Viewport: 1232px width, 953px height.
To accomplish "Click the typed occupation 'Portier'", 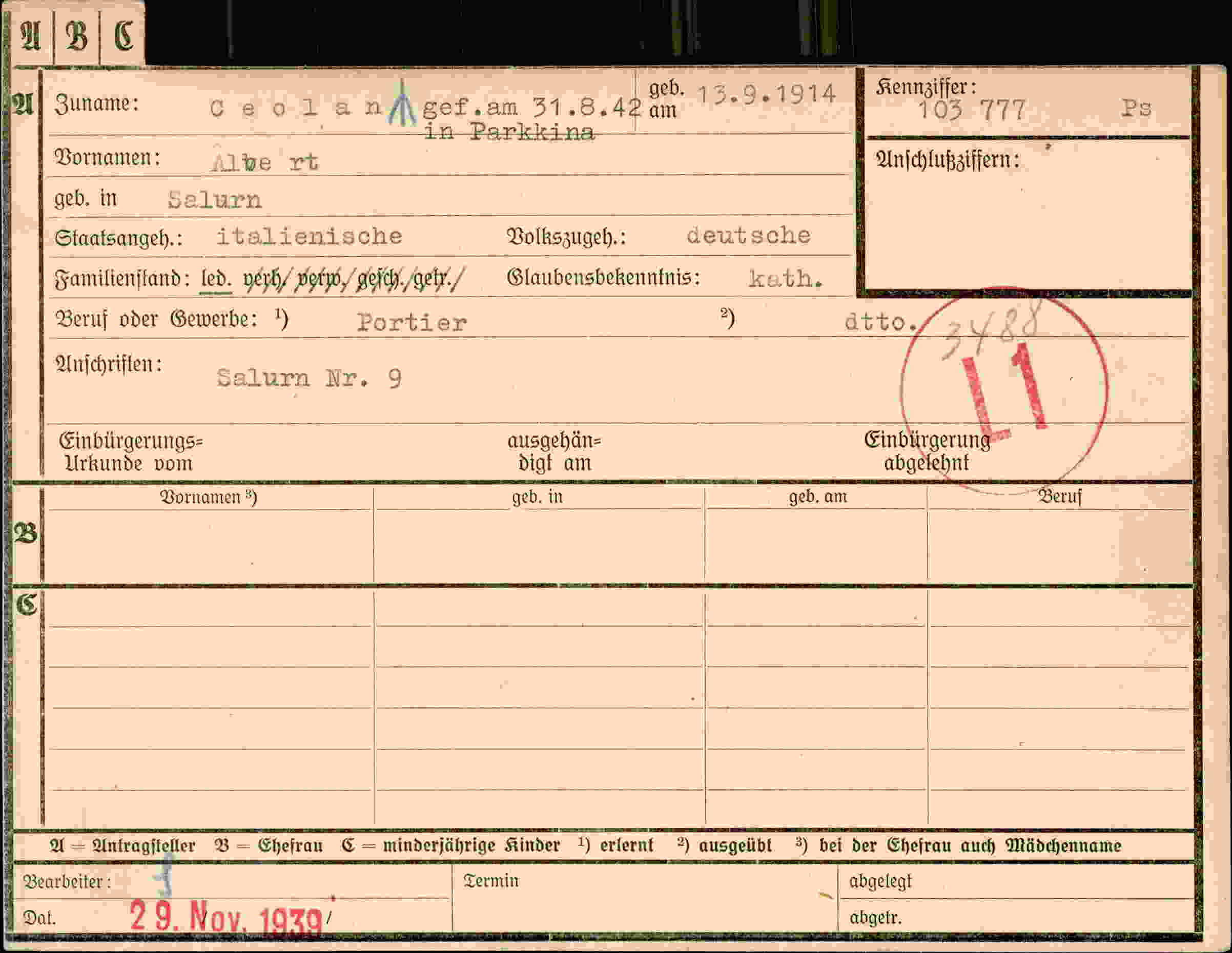I will coord(412,323).
